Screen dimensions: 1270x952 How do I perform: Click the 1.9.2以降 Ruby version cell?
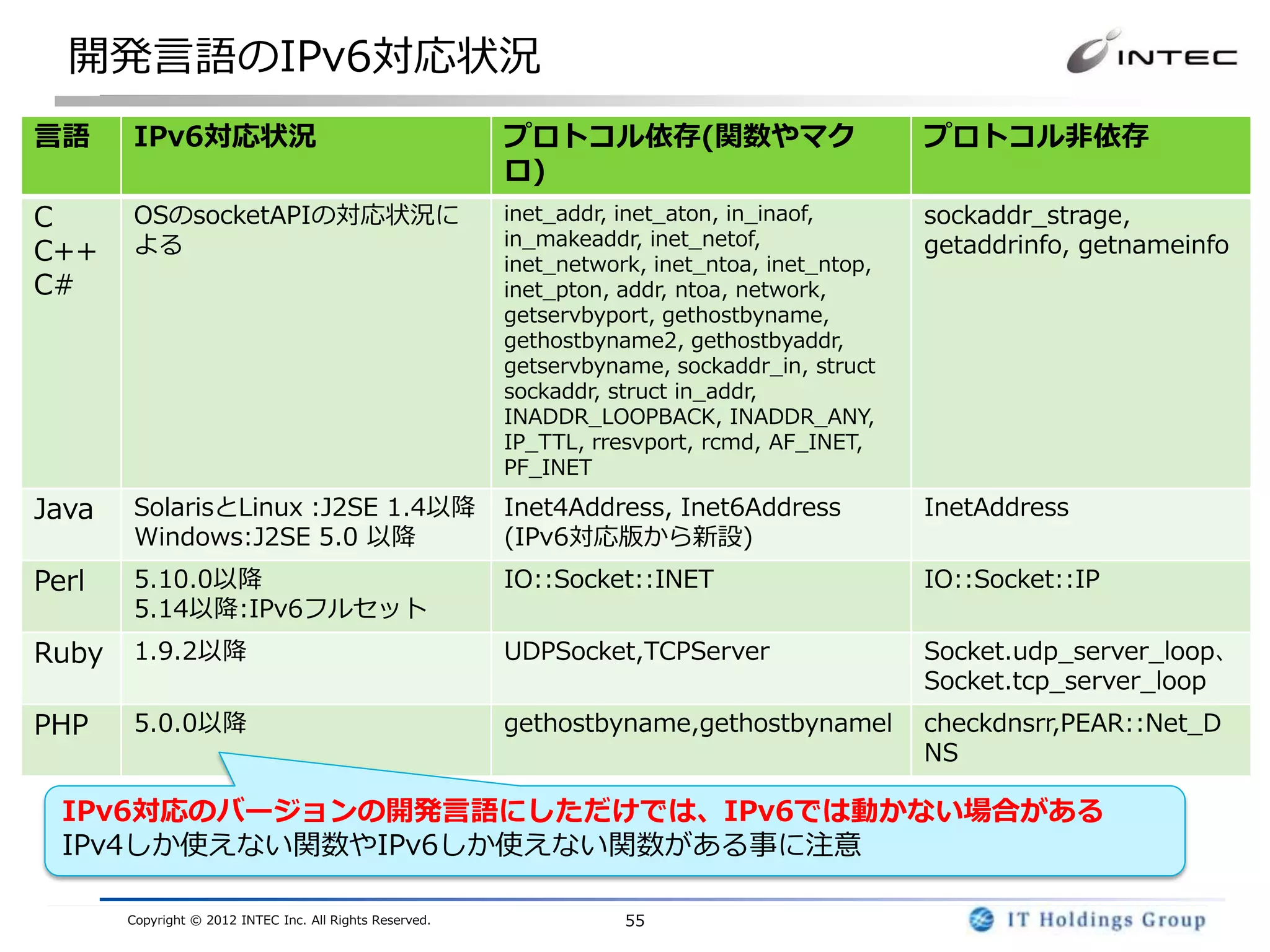point(306,668)
